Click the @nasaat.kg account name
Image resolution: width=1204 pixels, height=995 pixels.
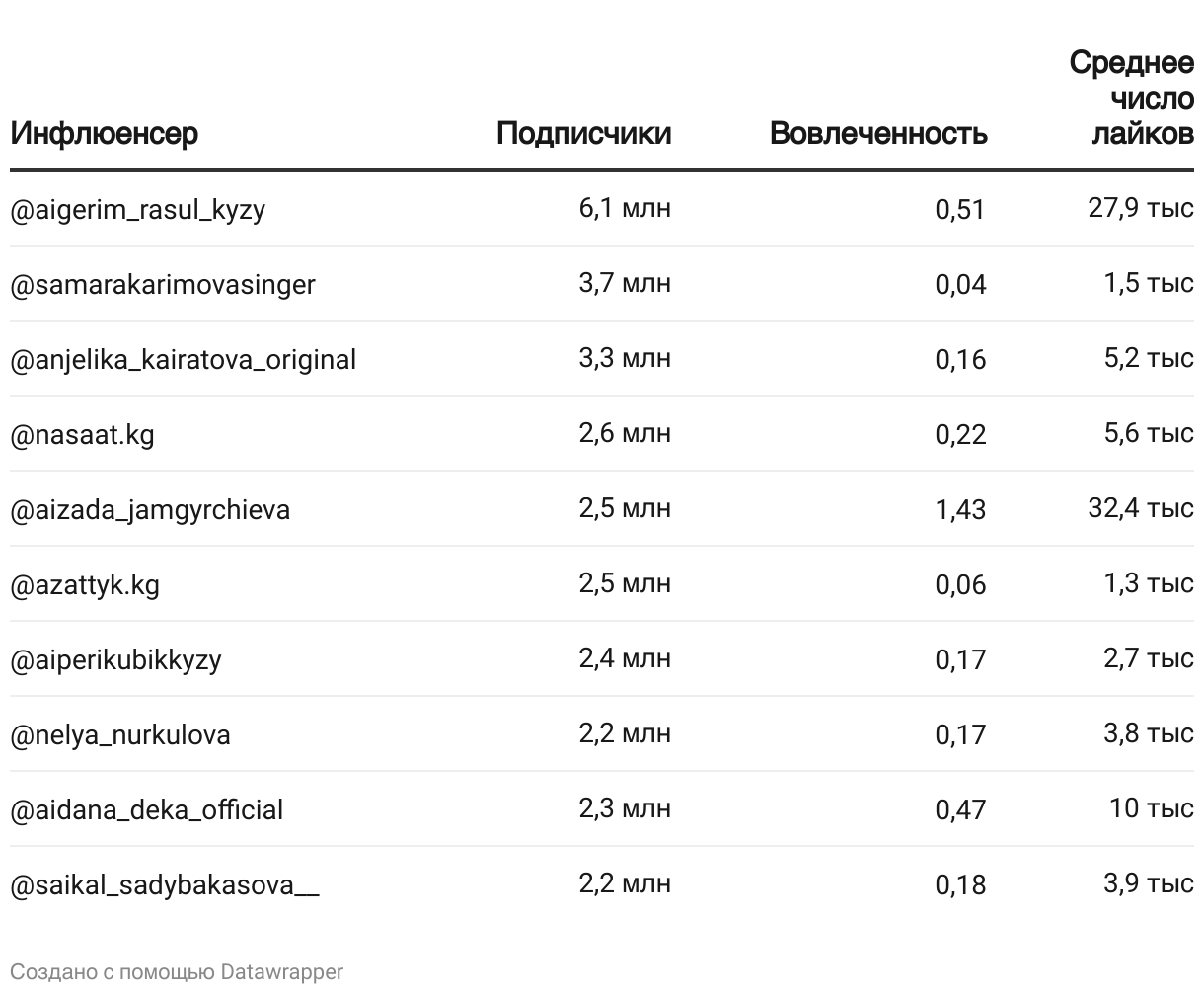(83, 435)
